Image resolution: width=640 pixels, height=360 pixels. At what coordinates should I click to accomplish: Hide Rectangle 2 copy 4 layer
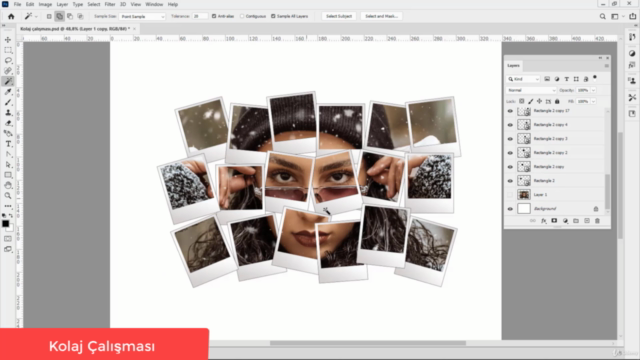(x=510, y=125)
